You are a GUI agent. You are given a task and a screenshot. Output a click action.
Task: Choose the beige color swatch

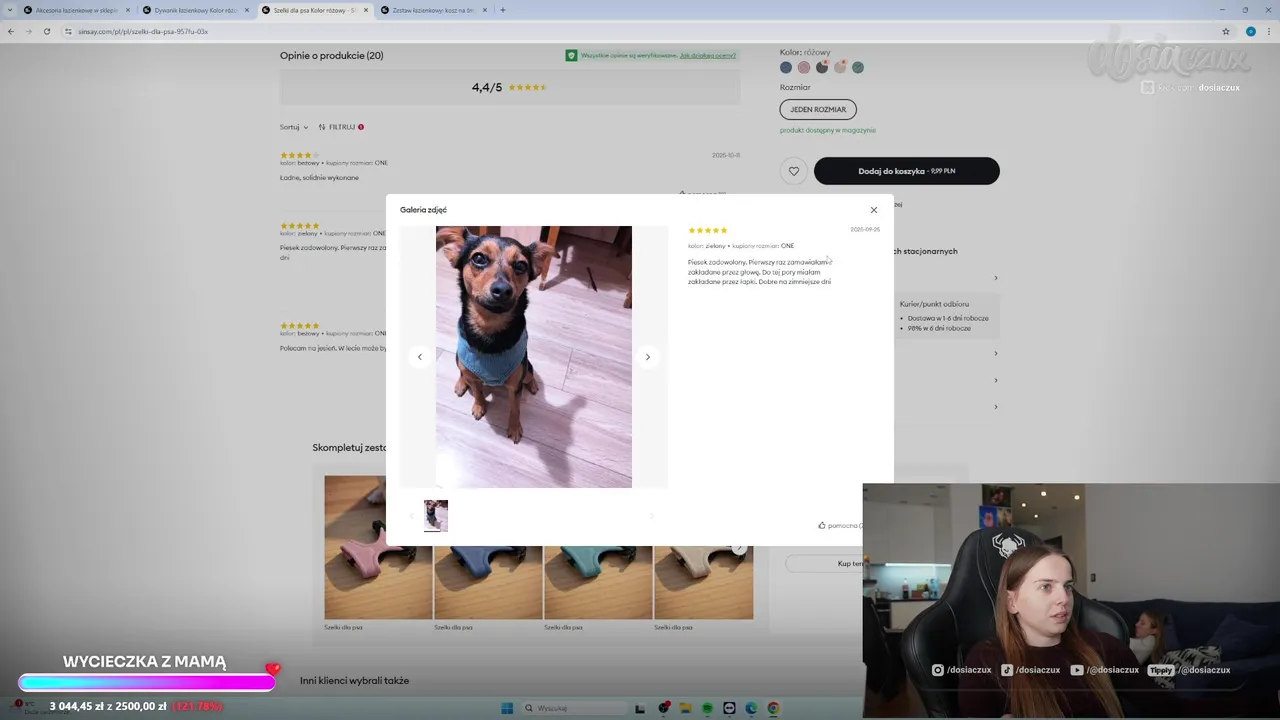point(840,68)
